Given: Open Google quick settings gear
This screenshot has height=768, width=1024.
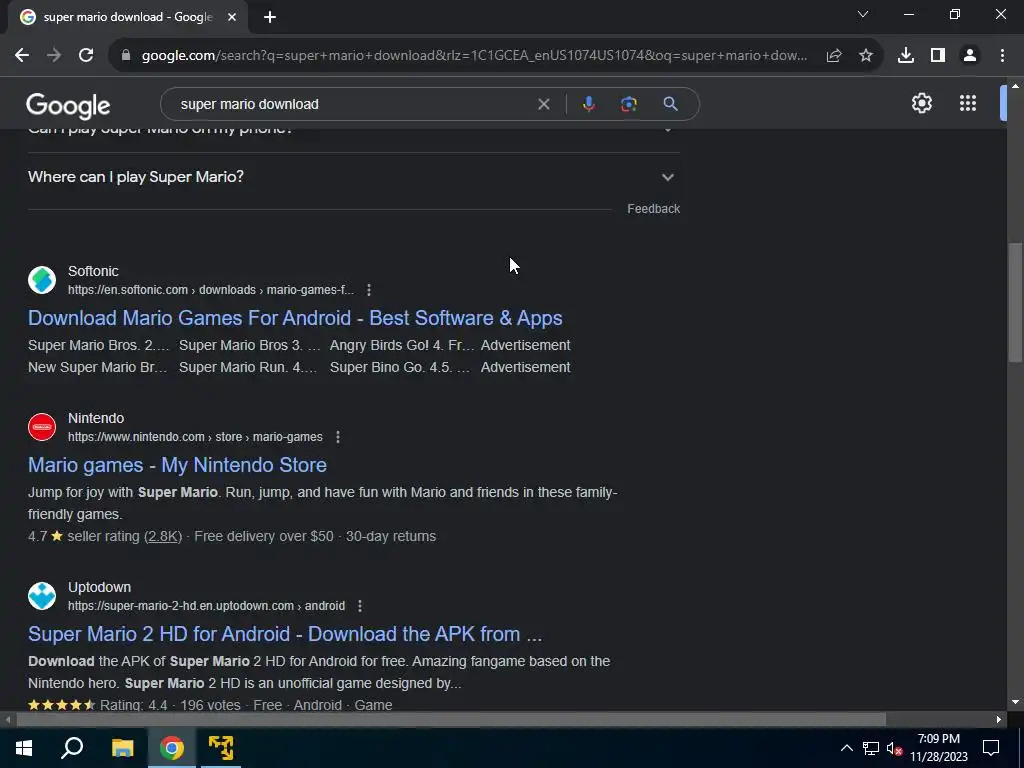Looking at the screenshot, I should click(x=921, y=103).
